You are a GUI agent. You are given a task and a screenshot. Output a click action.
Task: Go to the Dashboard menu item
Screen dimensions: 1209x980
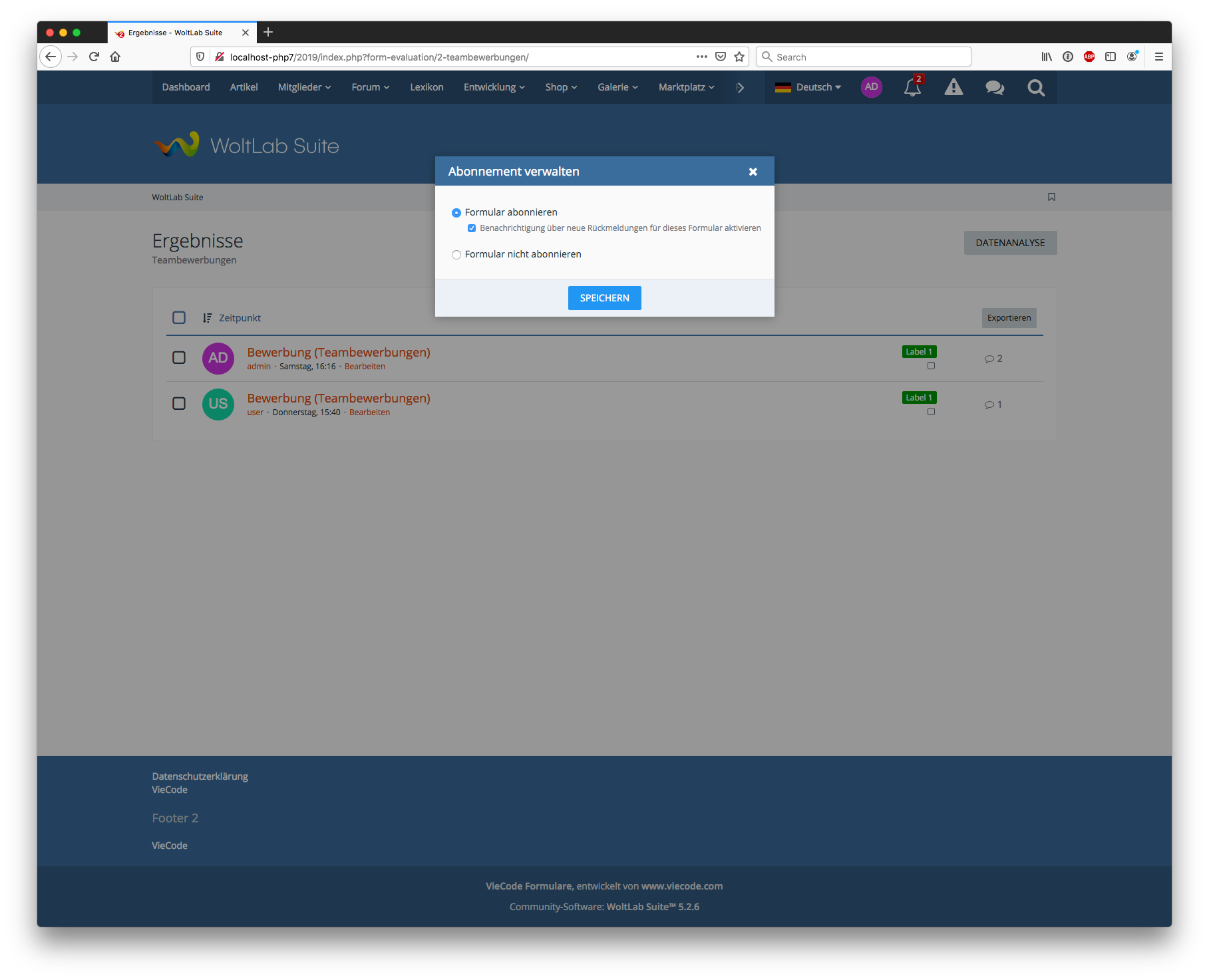186,87
